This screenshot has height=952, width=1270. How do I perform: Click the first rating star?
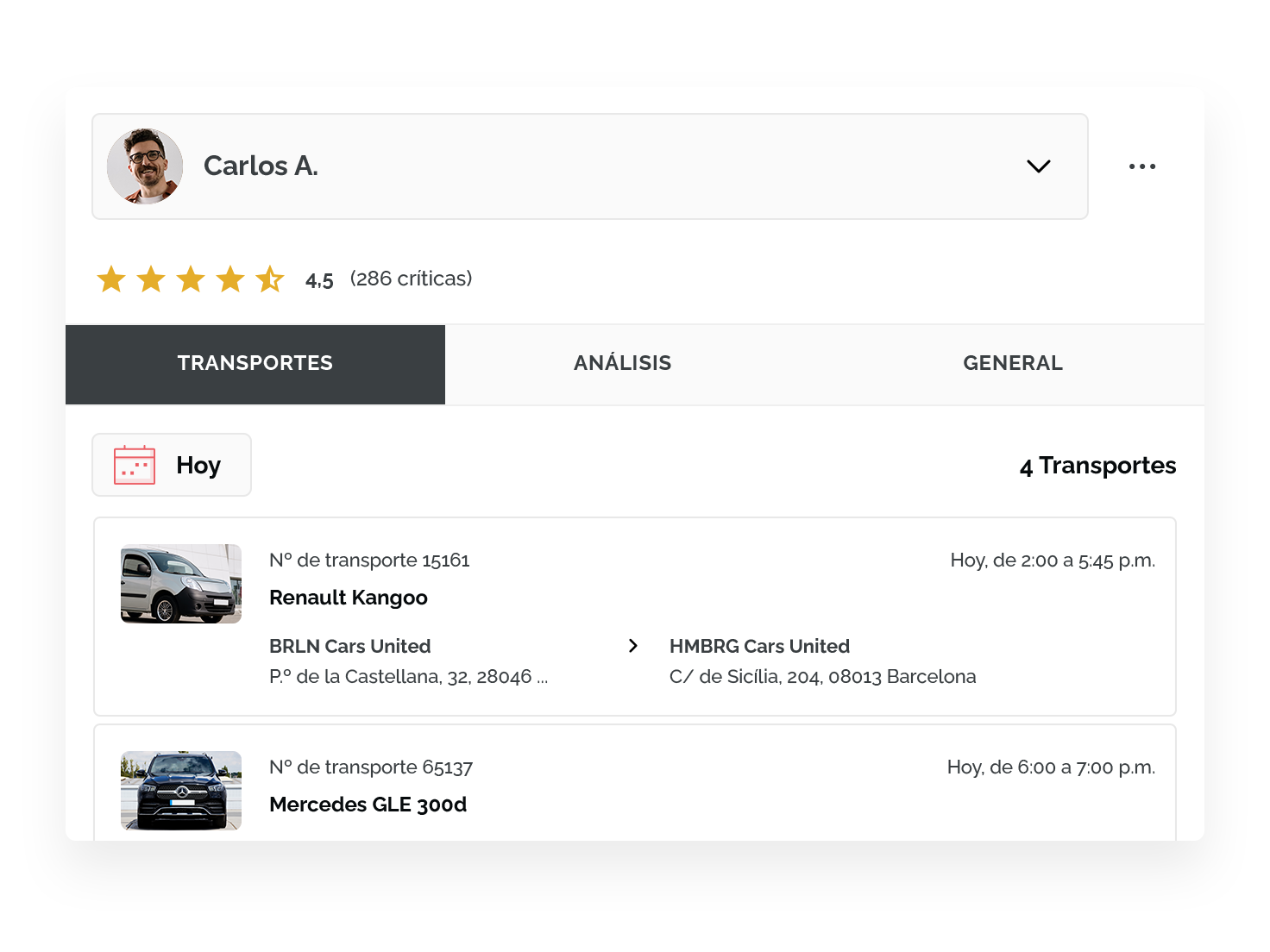click(x=111, y=279)
